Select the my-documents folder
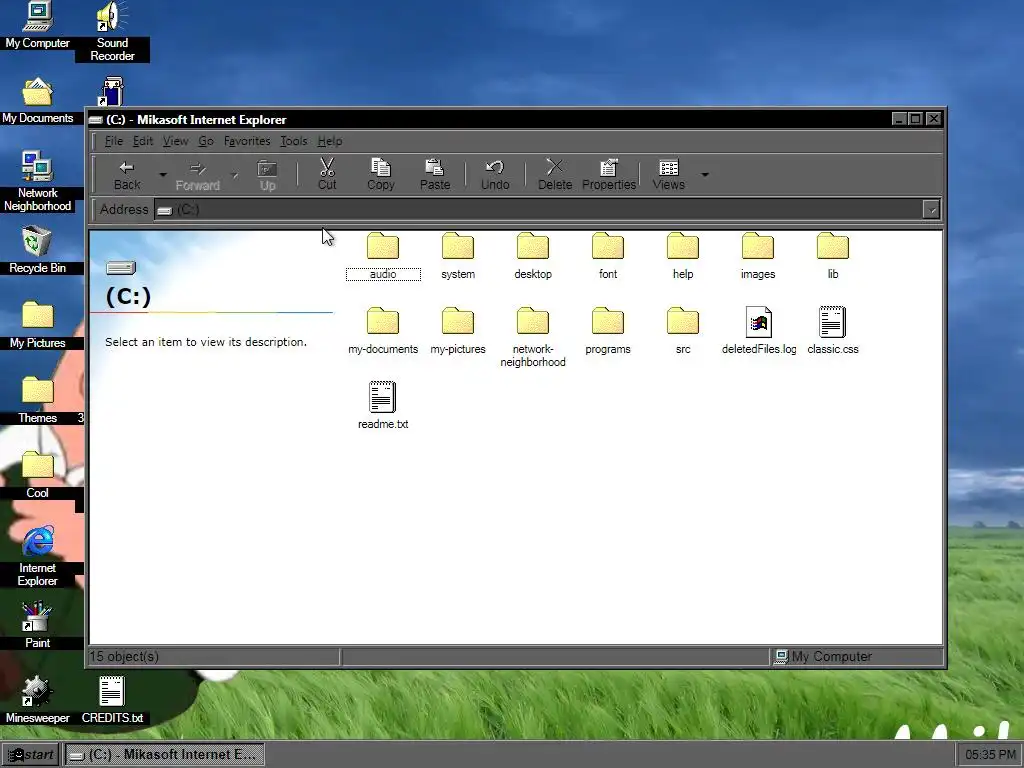1024x768 pixels. (383, 331)
